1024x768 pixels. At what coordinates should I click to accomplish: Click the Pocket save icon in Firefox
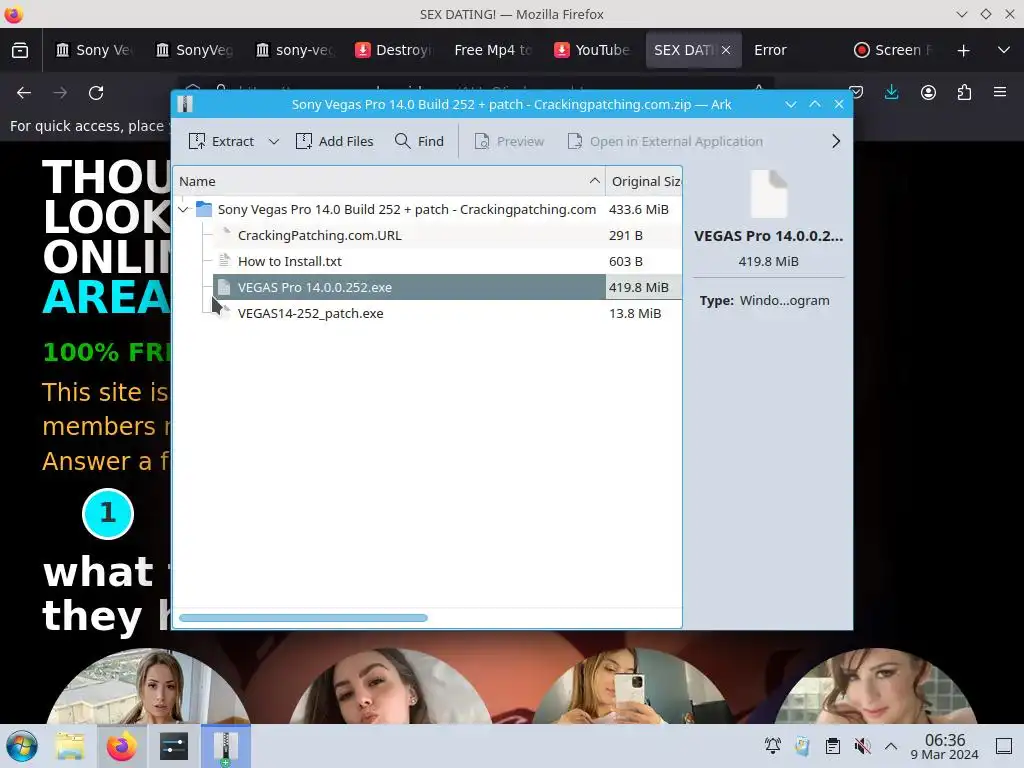point(857,92)
